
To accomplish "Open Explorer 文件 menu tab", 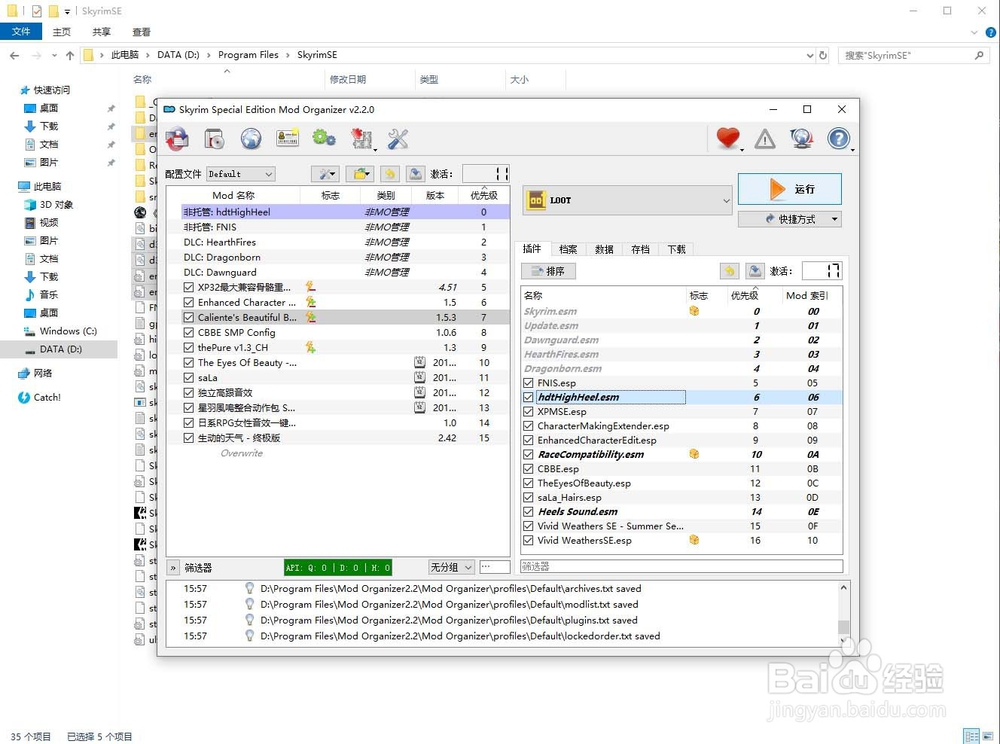I will click(21, 32).
